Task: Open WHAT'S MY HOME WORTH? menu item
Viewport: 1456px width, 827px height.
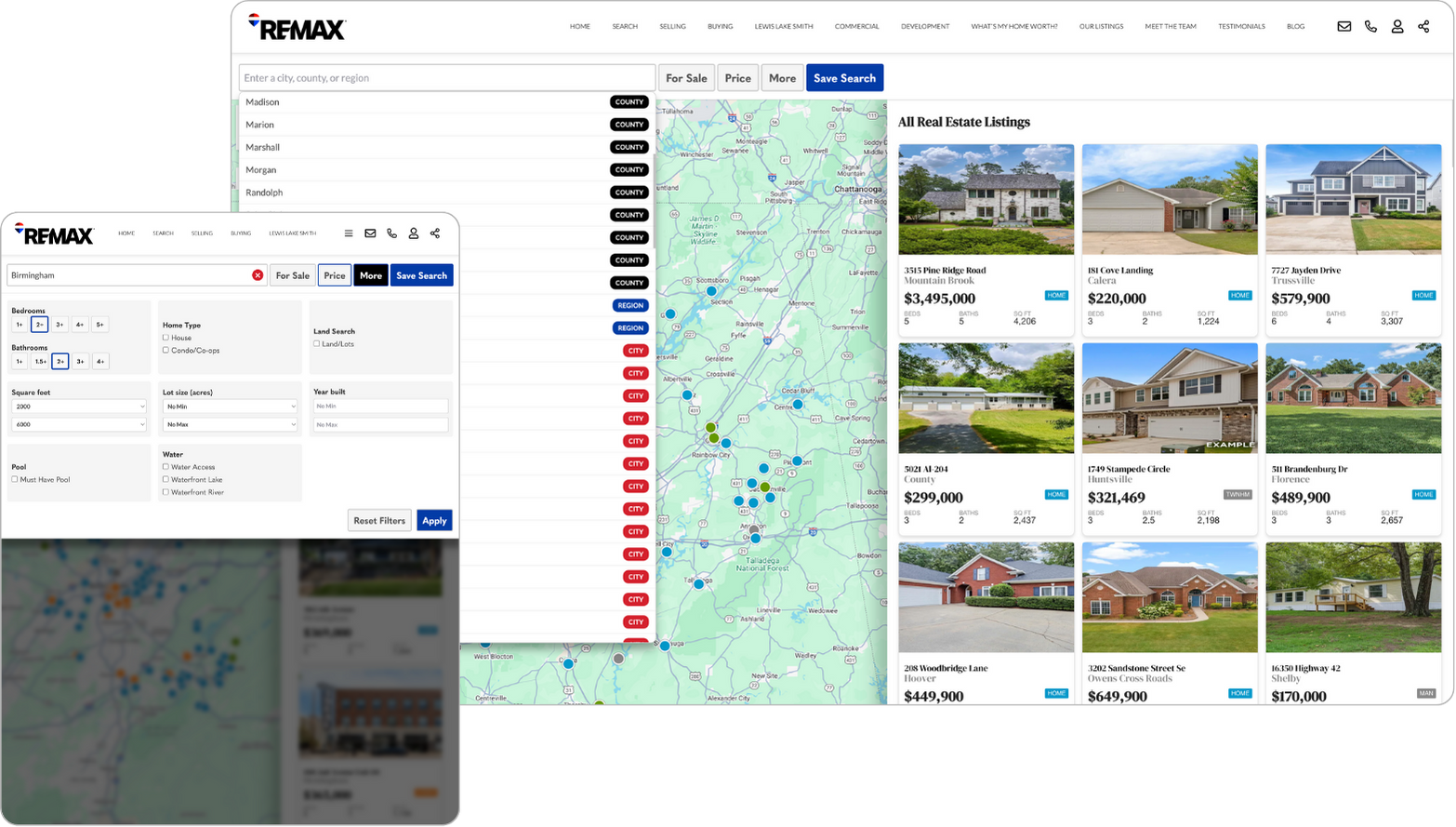Action: click(1013, 27)
